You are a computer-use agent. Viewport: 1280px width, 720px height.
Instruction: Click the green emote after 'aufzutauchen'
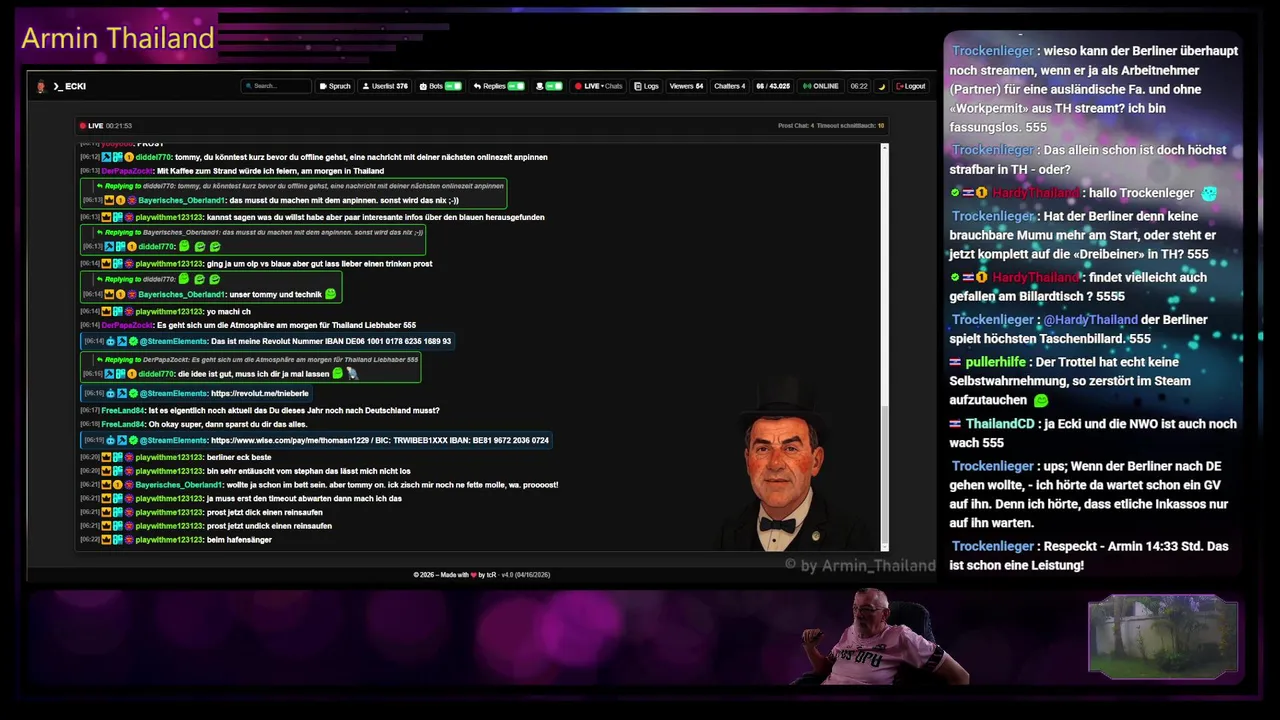tap(1040, 400)
